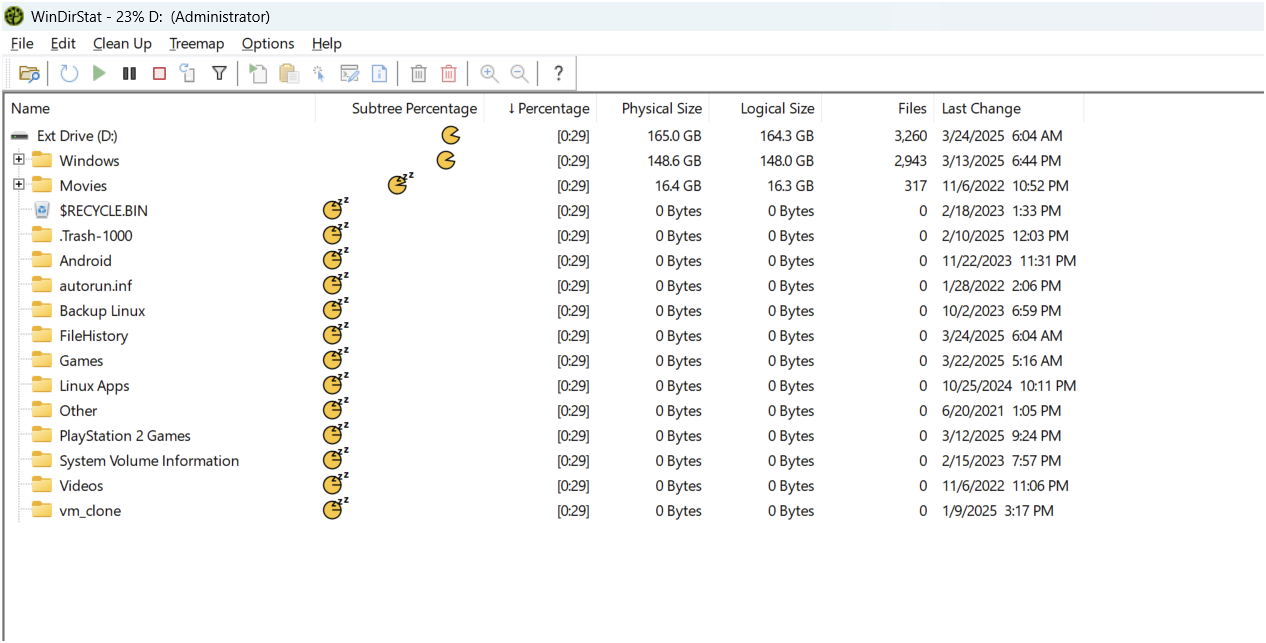The image size is (1266, 643).
Task: Click the circular Refresh All toolbar icon
Action: coord(69,73)
